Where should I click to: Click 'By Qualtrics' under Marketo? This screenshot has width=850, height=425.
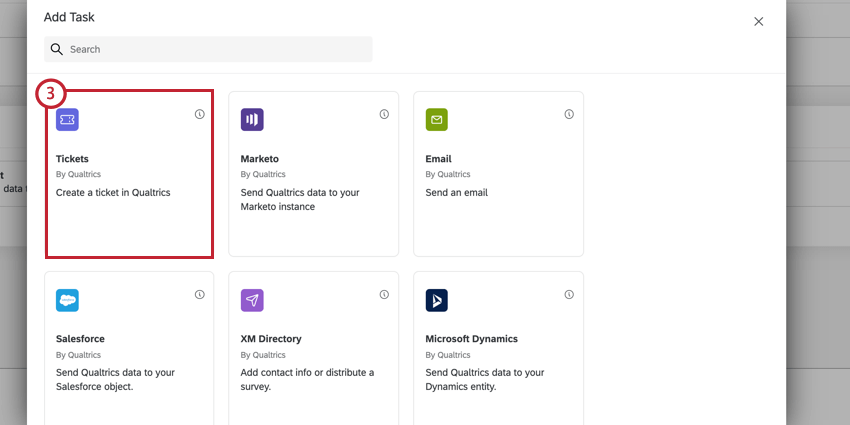[x=263, y=175]
